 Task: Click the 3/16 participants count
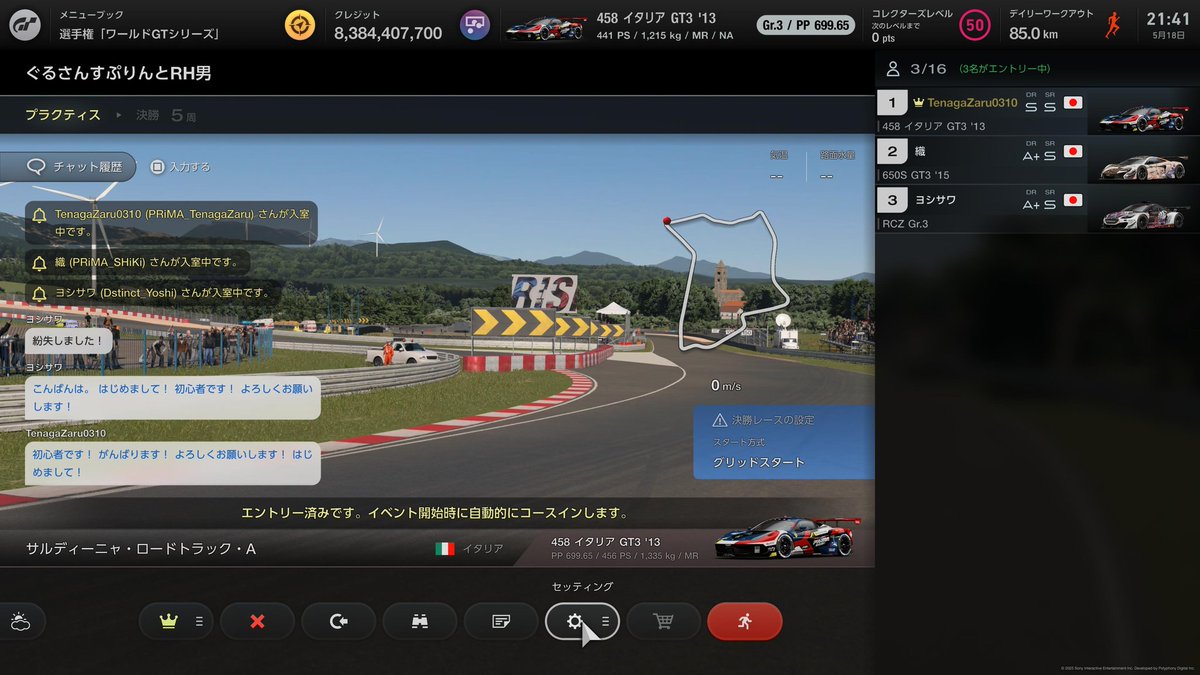tap(929, 69)
